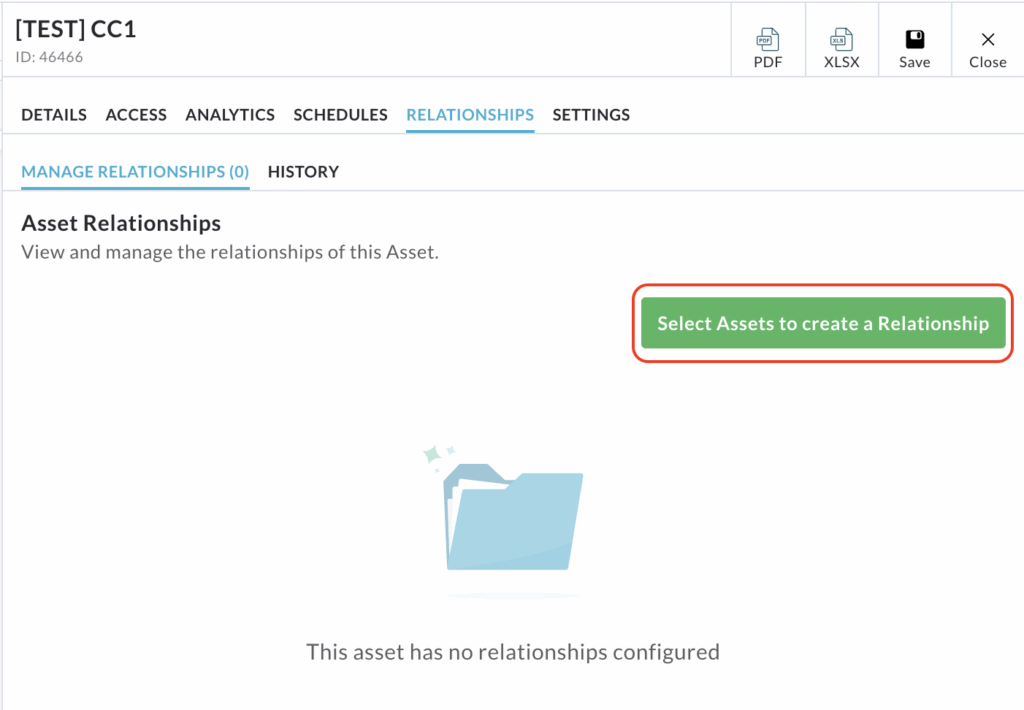The height and width of the screenshot is (710, 1024).
Task: Export the asset as PDF
Action: (x=767, y=49)
